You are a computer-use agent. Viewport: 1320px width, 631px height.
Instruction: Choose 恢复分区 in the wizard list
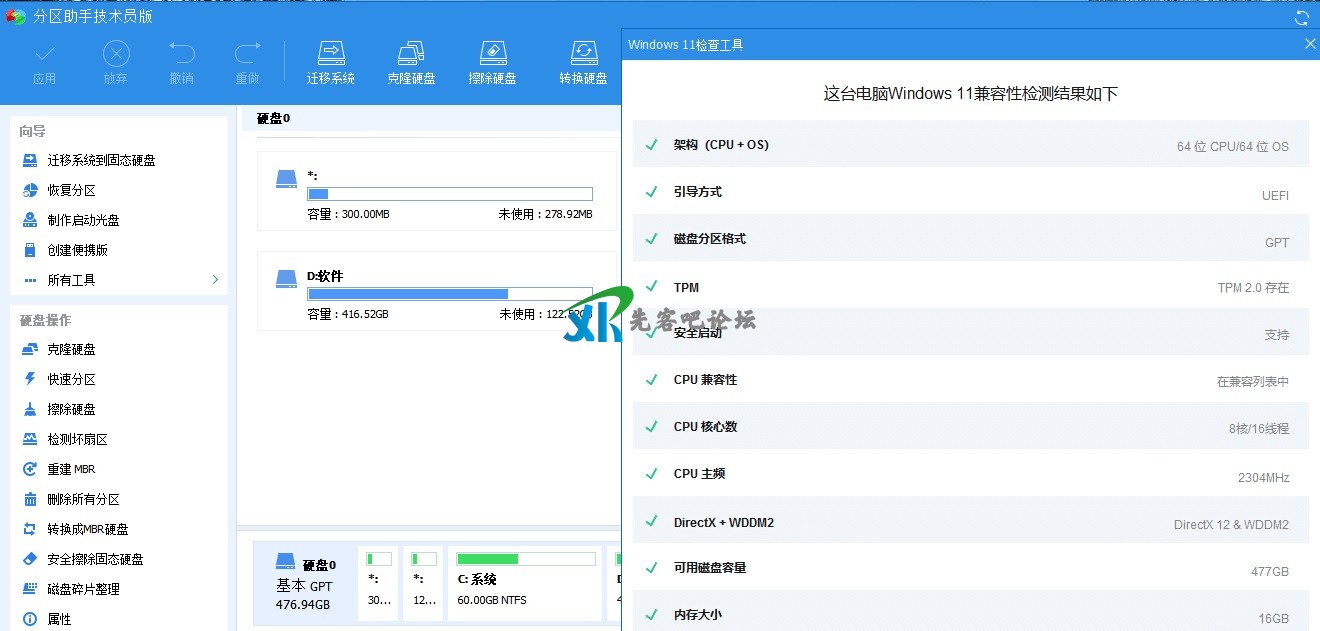[x=71, y=190]
